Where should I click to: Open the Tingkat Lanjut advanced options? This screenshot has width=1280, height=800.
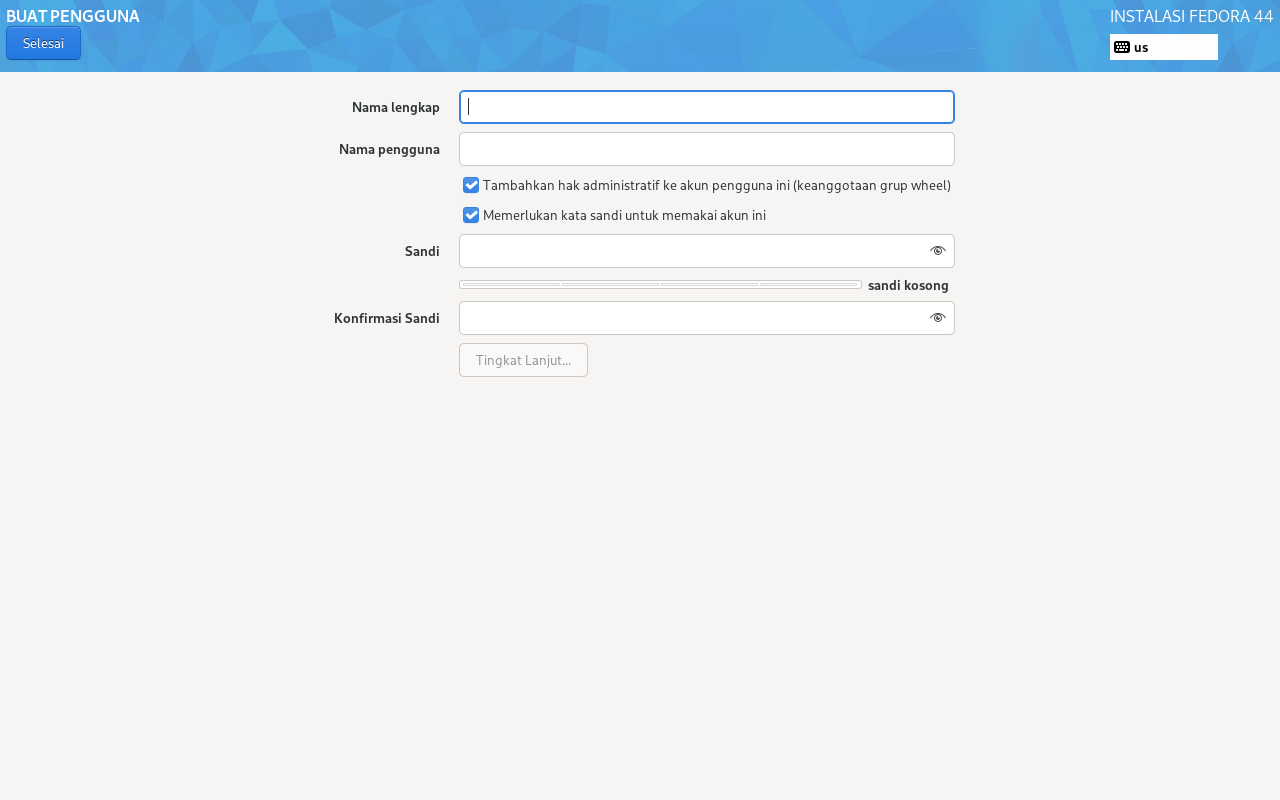click(523, 360)
